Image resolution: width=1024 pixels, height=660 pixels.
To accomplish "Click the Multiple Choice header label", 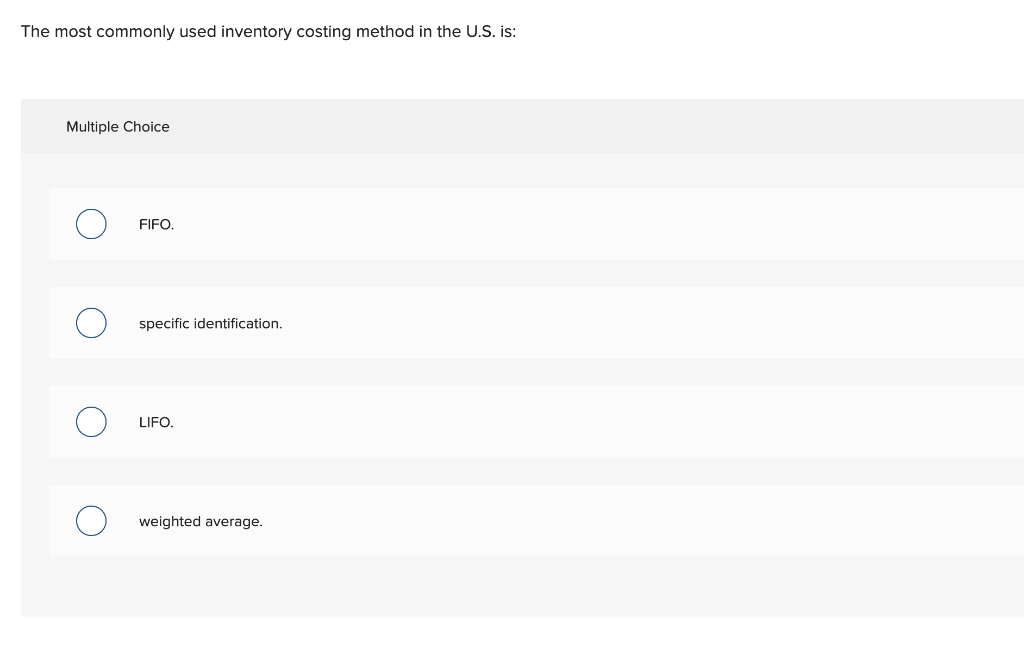I will (117, 126).
